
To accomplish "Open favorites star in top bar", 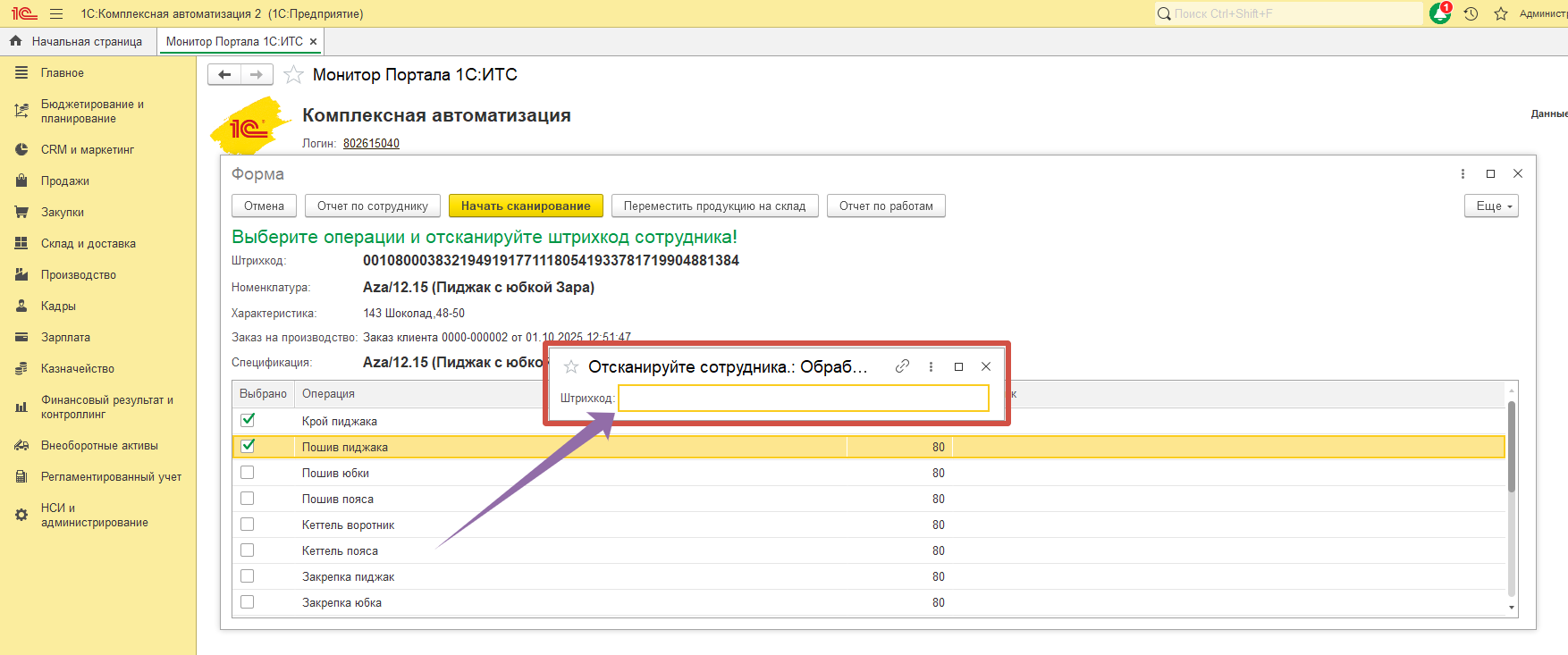I will tap(1501, 13).
